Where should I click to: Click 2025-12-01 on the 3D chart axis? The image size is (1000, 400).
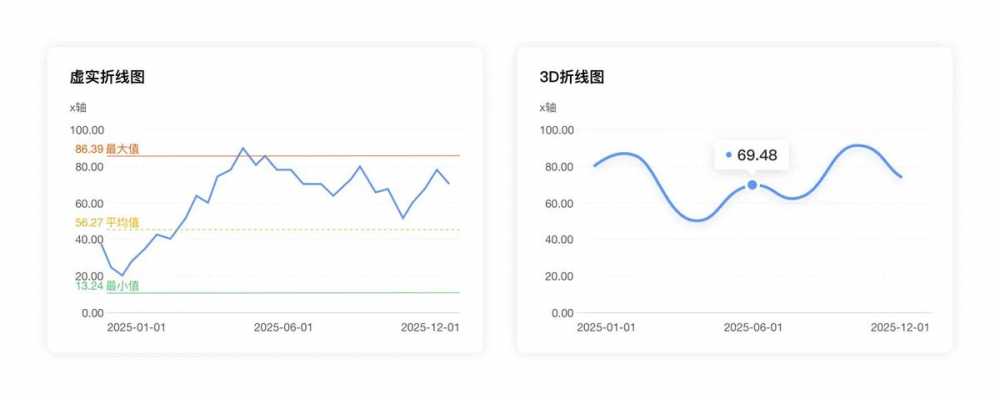point(900,327)
